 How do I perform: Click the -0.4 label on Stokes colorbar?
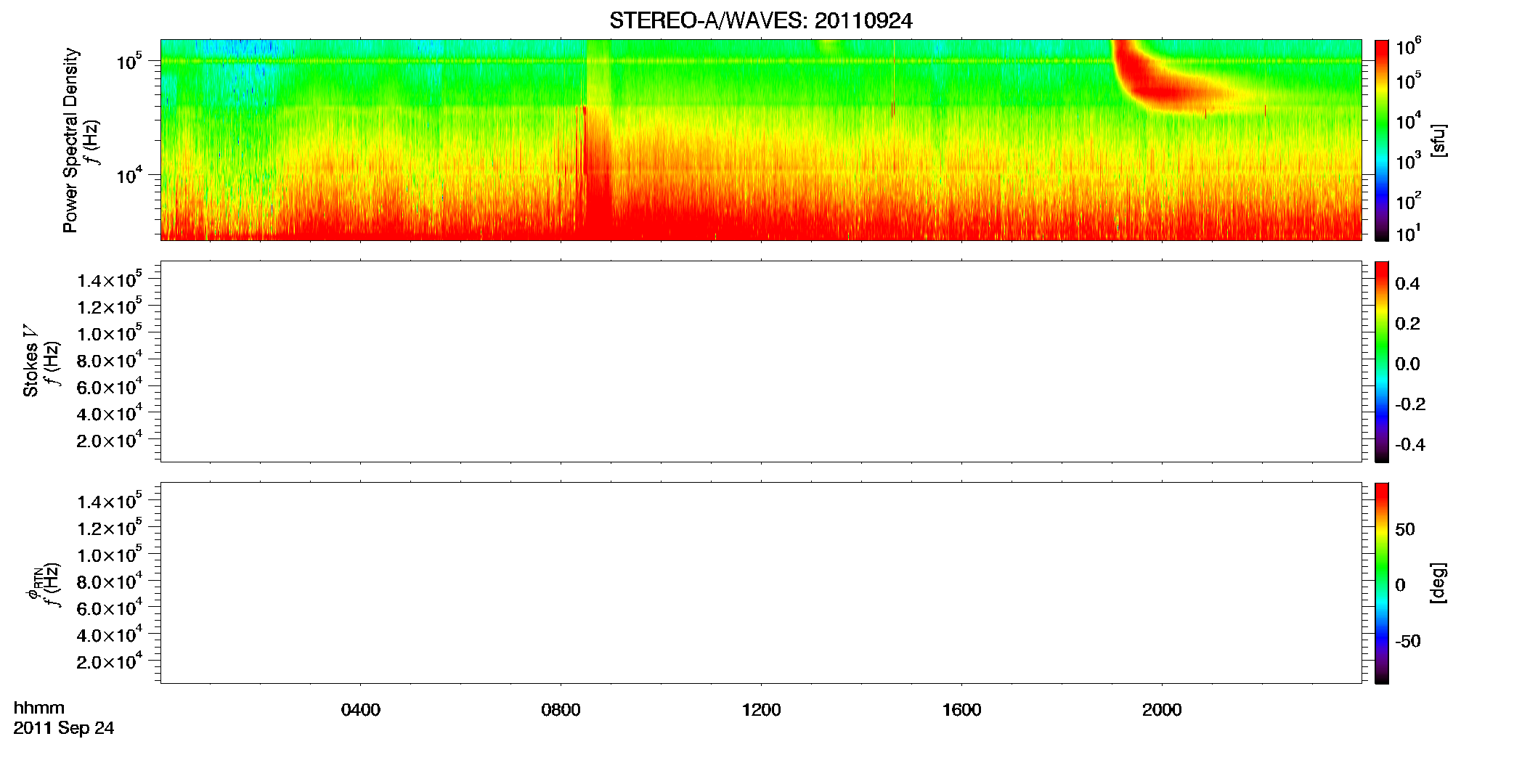pyautogui.click(x=1409, y=444)
